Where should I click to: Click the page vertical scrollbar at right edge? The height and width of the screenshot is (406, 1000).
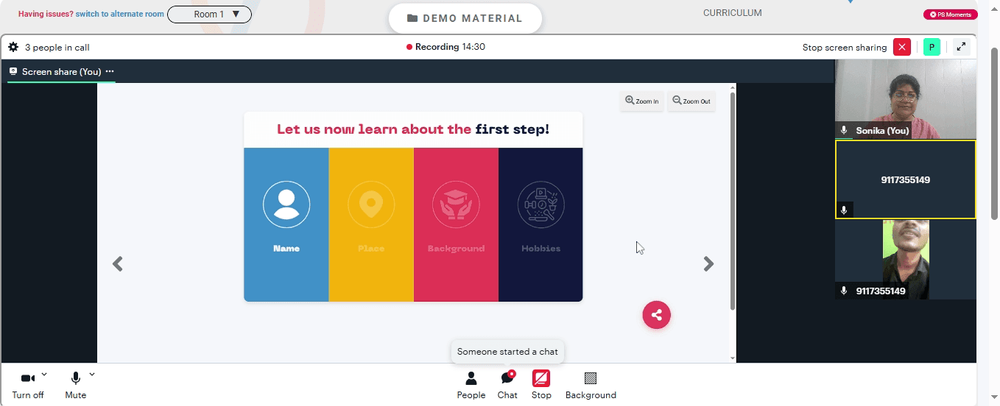pos(994,134)
